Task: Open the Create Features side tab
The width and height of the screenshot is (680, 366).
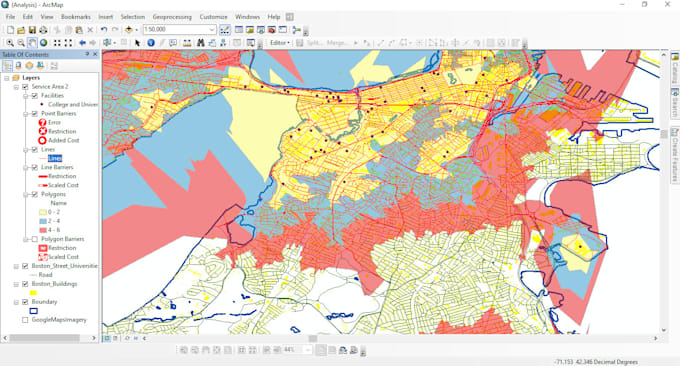Action: coord(675,155)
